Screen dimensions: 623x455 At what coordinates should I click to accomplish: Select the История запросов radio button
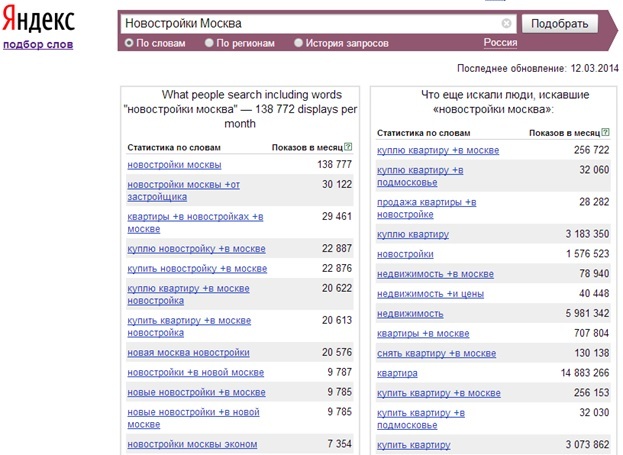point(298,43)
